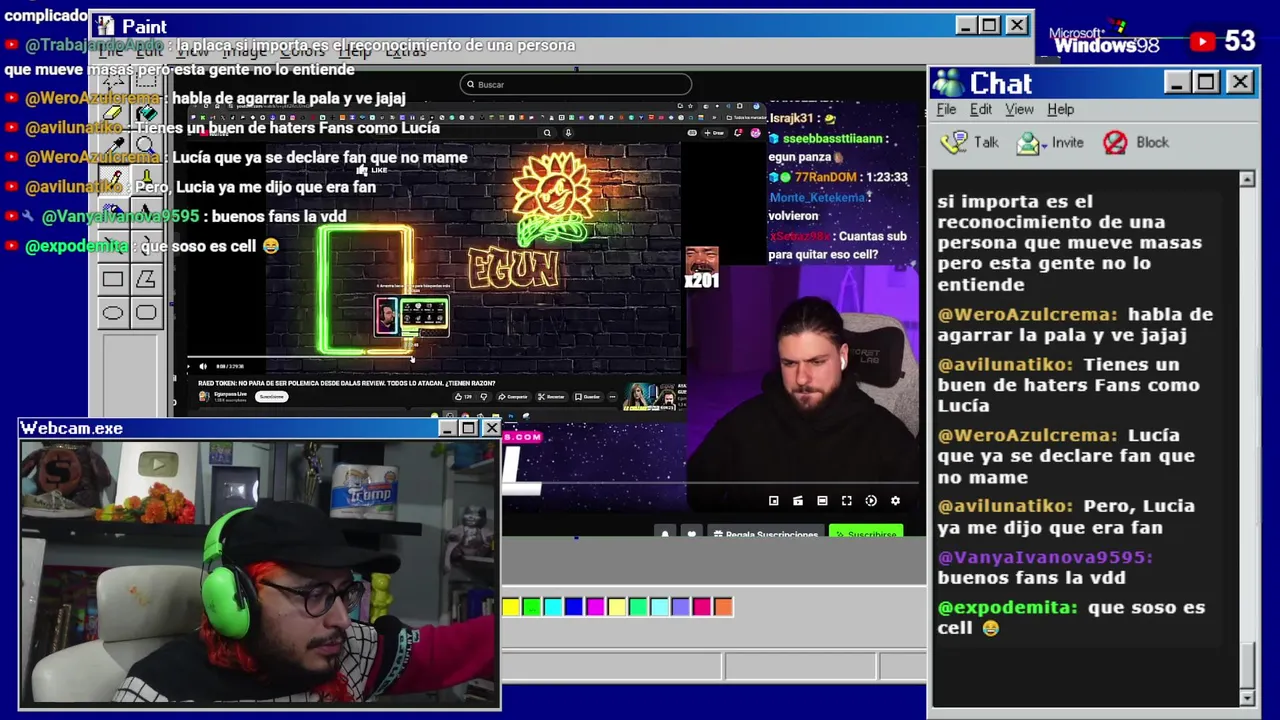Click the white Suscribirme button beside the channel name
The height and width of the screenshot is (720, 1280).
click(272, 397)
